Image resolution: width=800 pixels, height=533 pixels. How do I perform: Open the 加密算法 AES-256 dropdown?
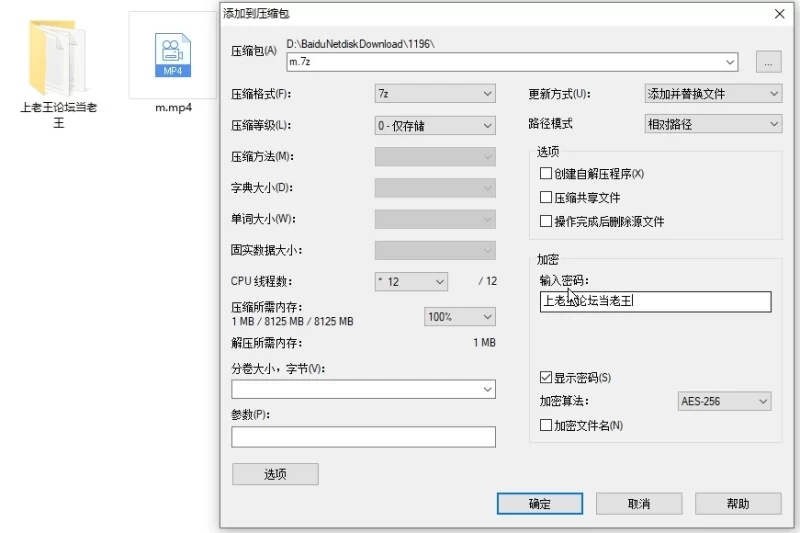tap(724, 401)
